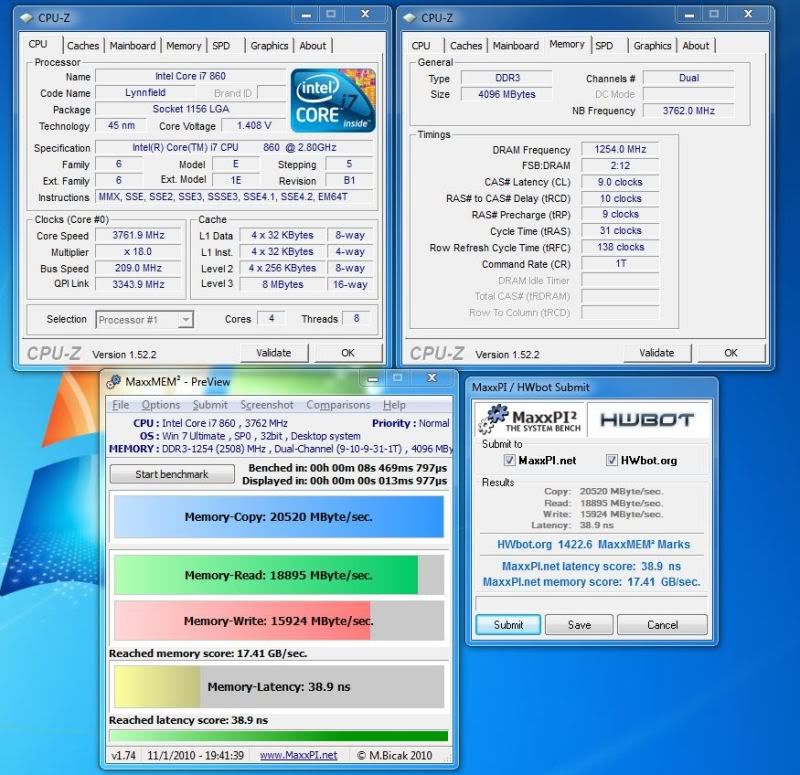Image resolution: width=800 pixels, height=775 pixels.
Task: Click the Level 3 cache value 8 MBytes
Action: pos(283,284)
